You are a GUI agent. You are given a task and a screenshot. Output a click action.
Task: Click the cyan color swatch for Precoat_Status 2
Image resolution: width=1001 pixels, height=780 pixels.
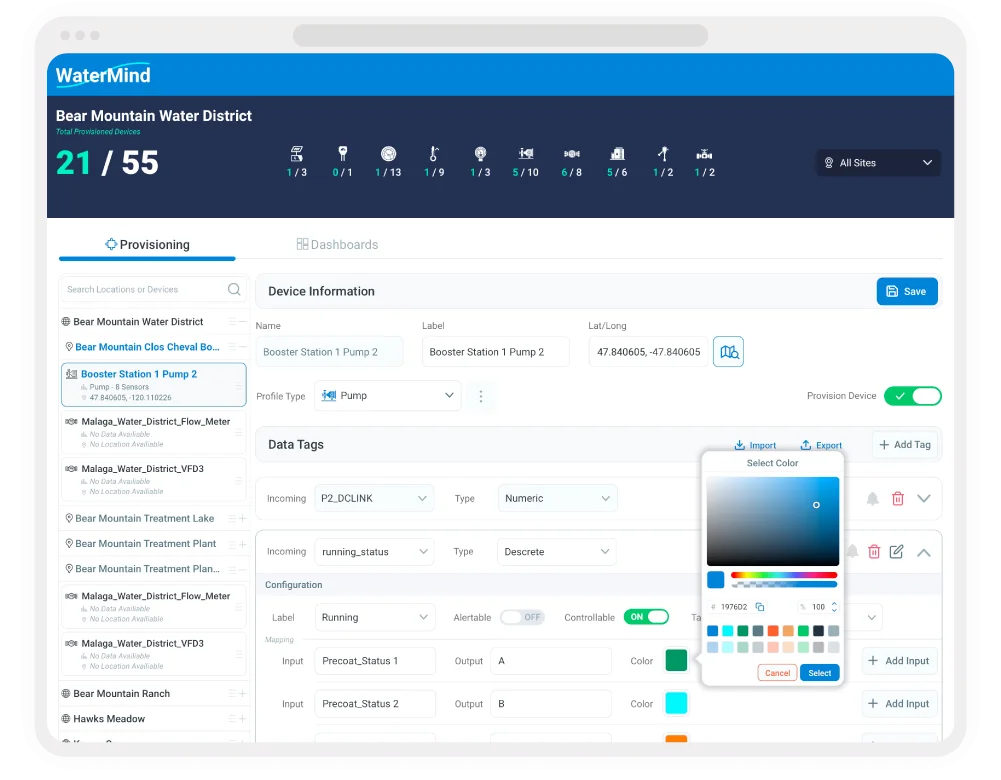[676, 703]
